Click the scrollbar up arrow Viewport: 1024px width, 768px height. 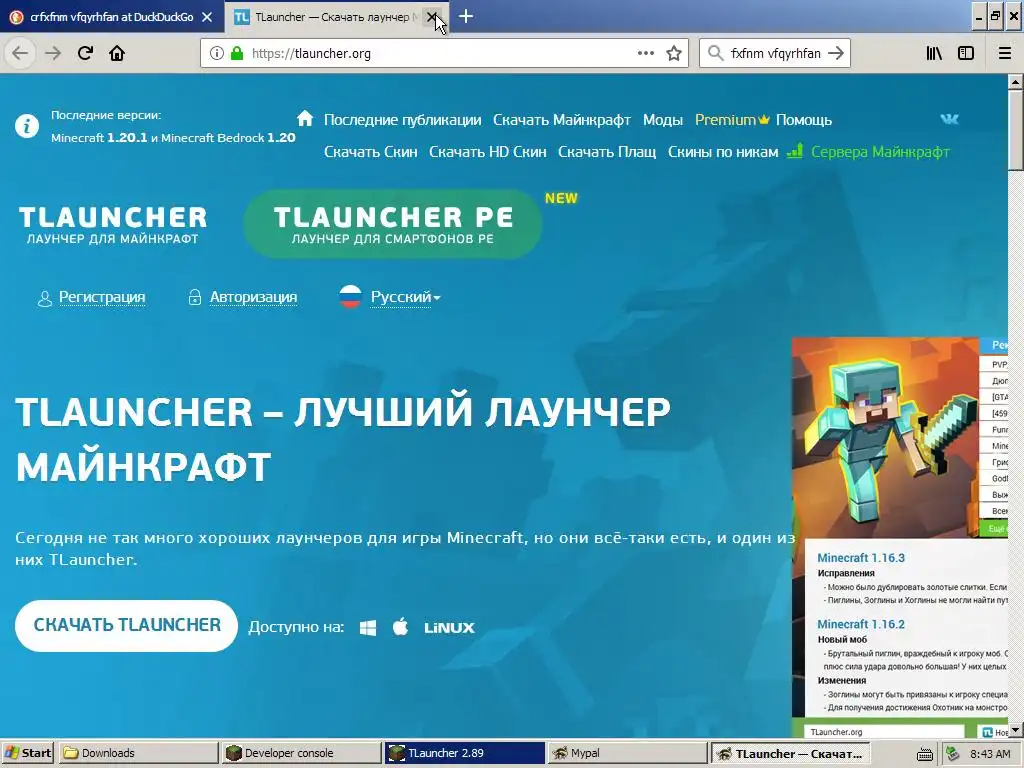click(x=1016, y=82)
